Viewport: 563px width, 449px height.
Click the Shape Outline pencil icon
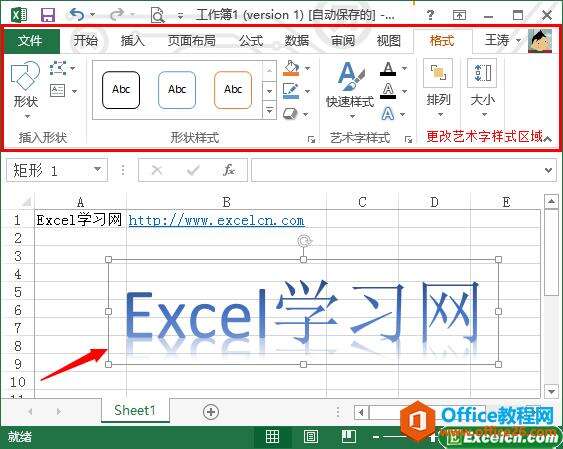click(291, 91)
